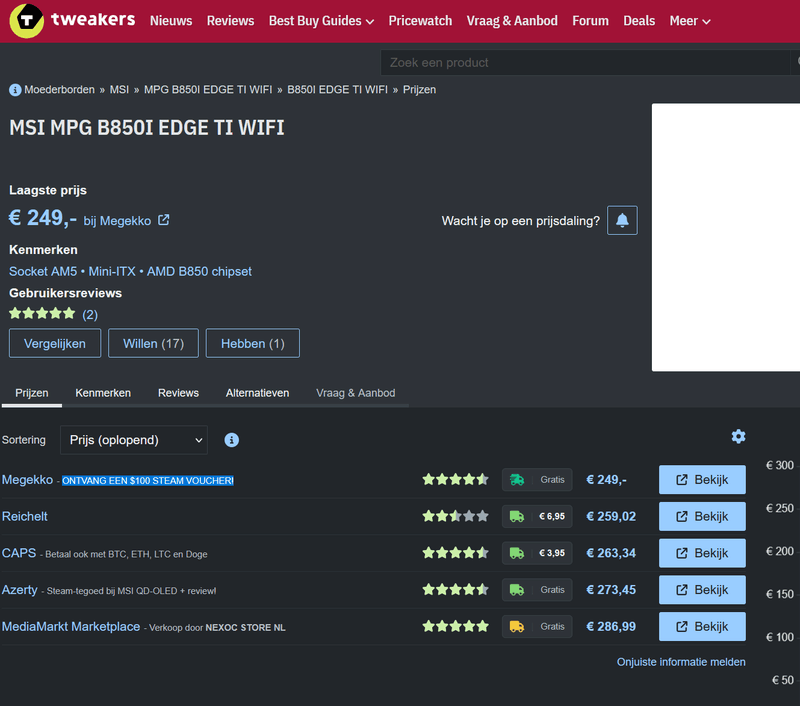800x706 pixels.
Task: Click the sorting info icon
Action: (x=232, y=440)
